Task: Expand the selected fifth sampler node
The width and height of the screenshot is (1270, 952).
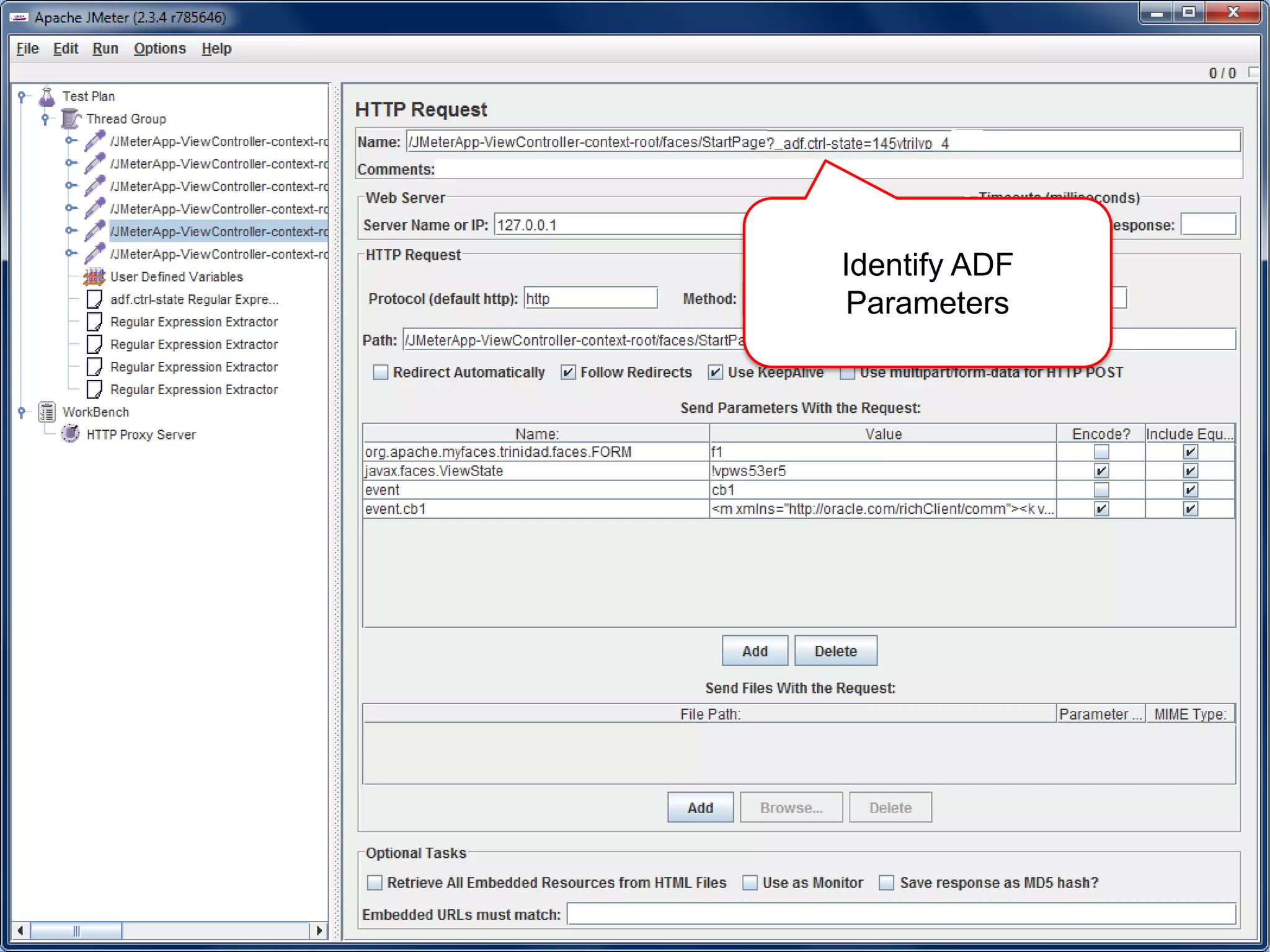Action: click(x=71, y=231)
